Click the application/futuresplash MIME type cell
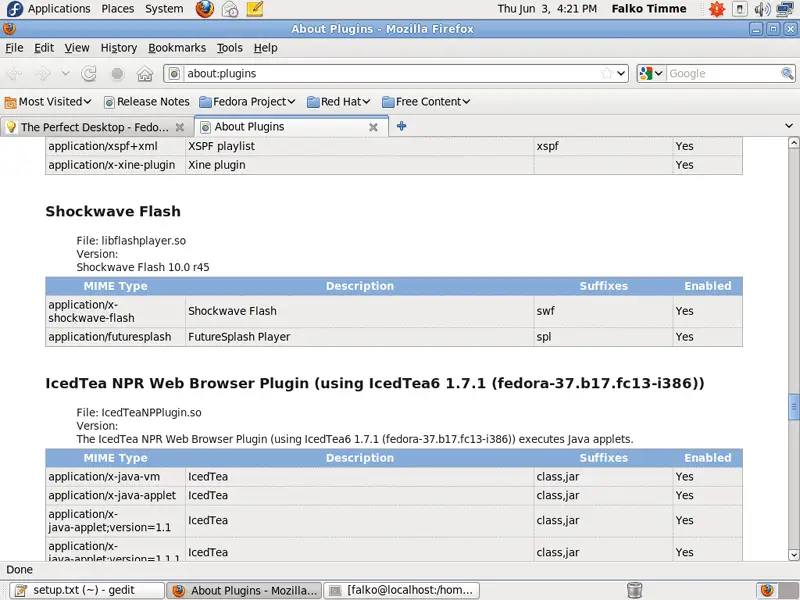The height and width of the screenshot is (600, 800). 115,337
